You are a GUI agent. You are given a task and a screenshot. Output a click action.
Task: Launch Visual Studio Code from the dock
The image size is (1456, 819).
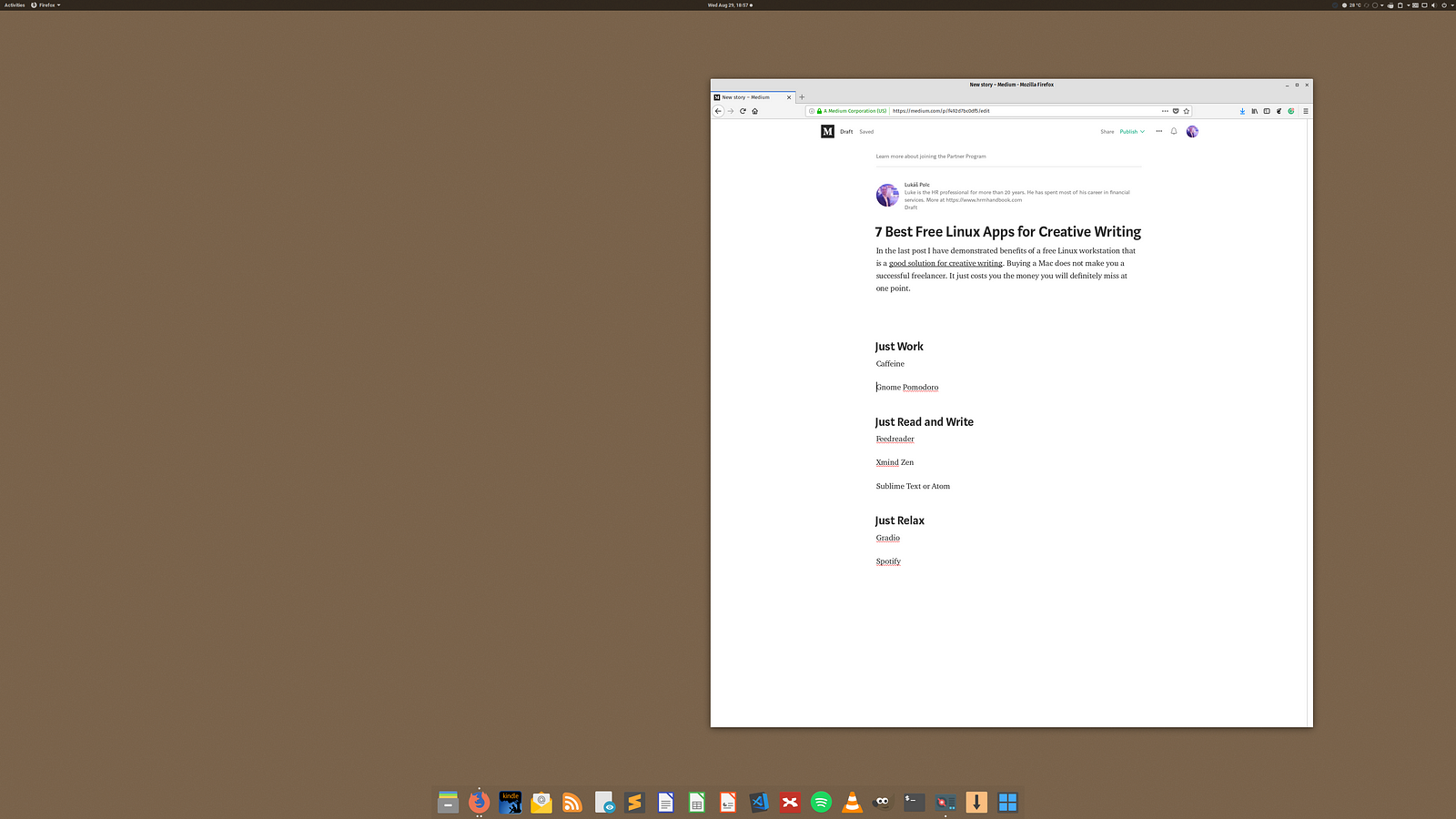759,802
